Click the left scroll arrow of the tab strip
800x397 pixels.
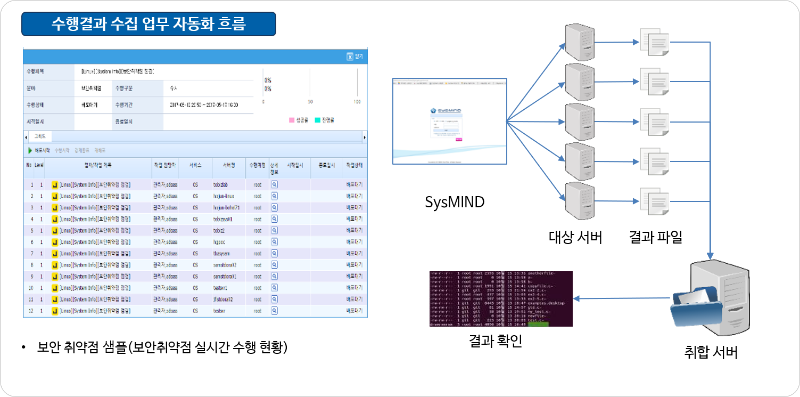pyautogui.click(x=26, y=137)
